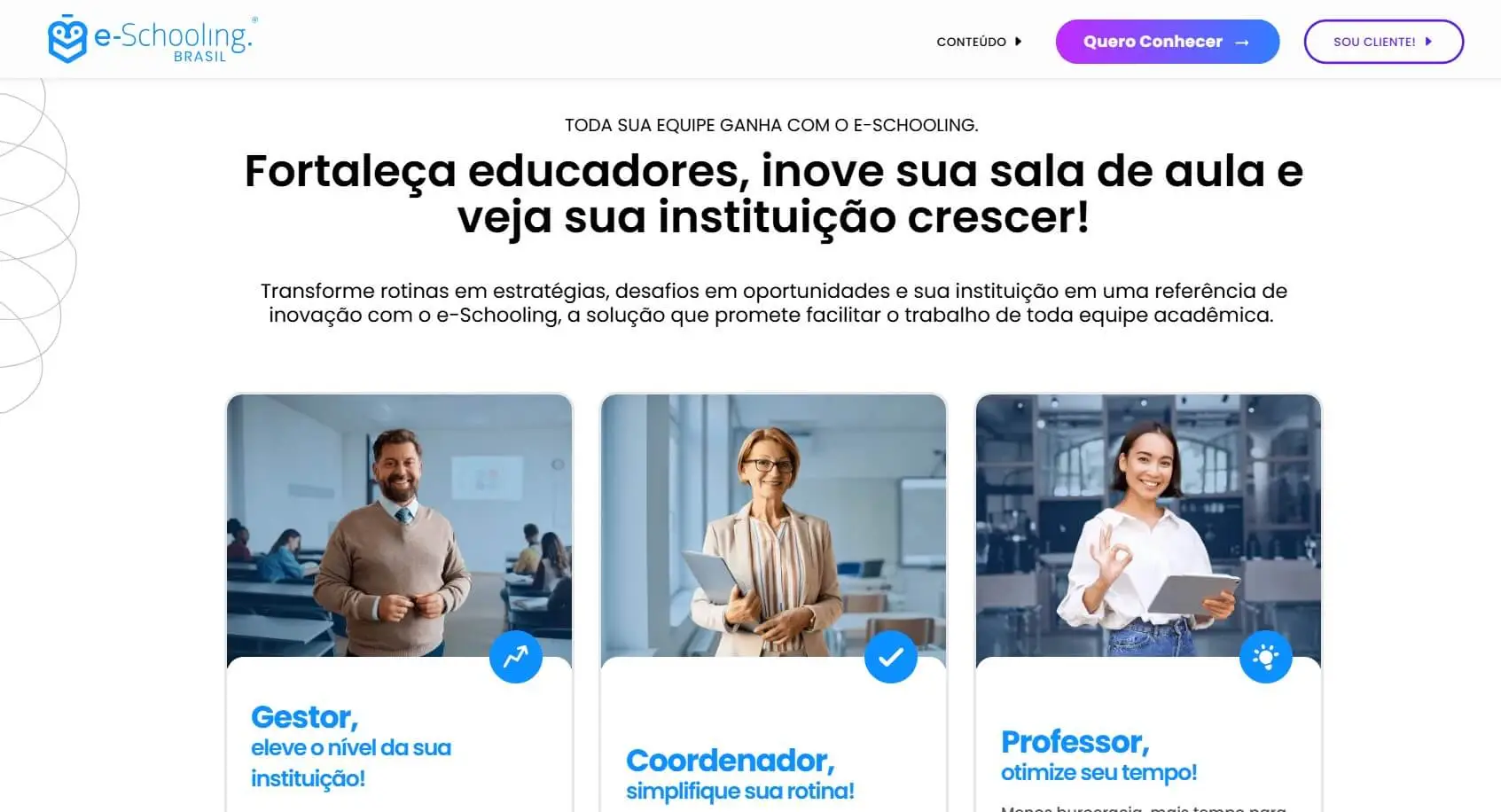Click the 'Gestor,' heading link

[x=305, y=717]
